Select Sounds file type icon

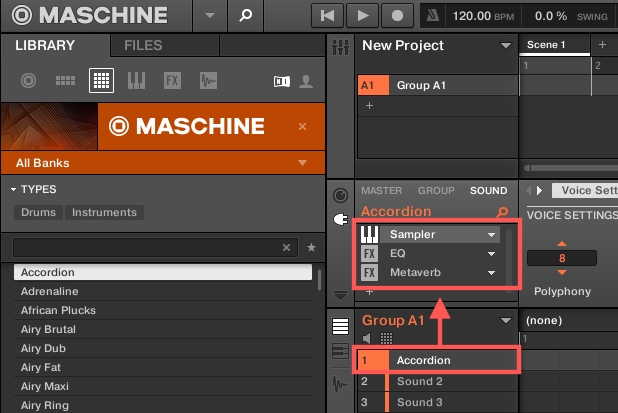pos(101,80)
